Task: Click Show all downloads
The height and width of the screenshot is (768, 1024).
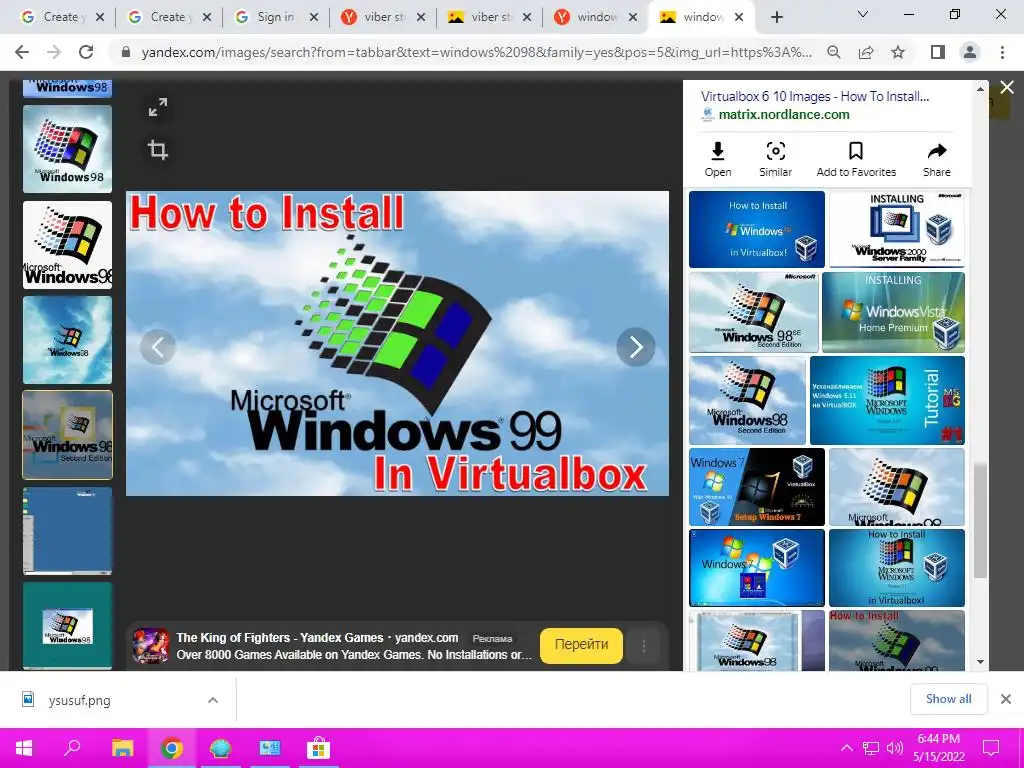Action: 948,699
